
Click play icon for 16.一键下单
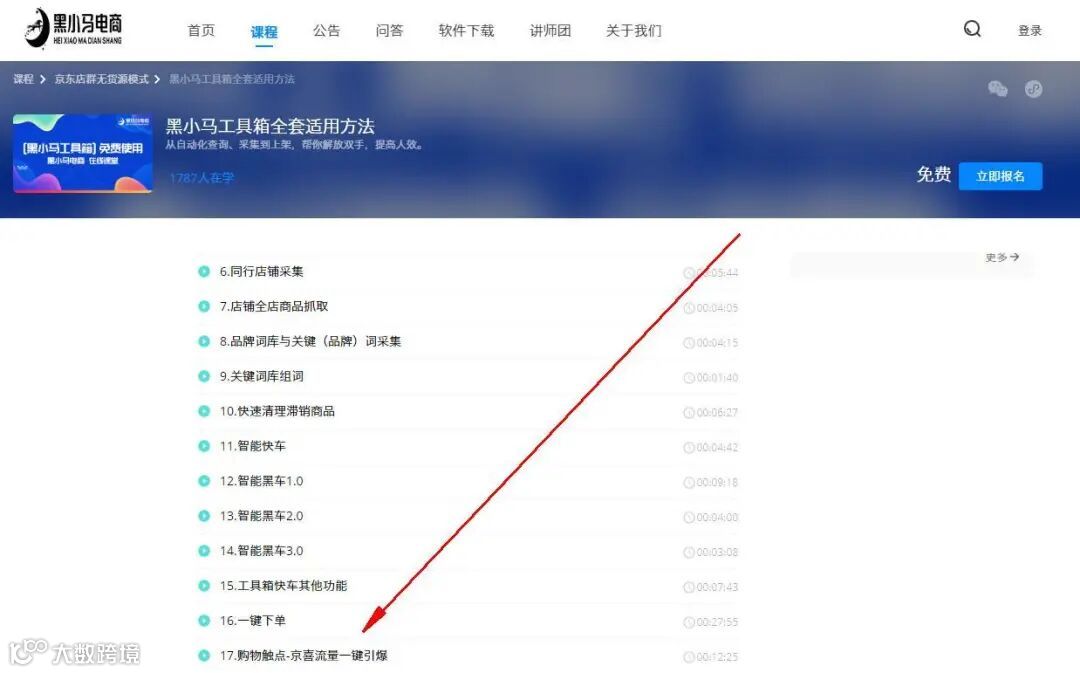click(x=204, y=621)
